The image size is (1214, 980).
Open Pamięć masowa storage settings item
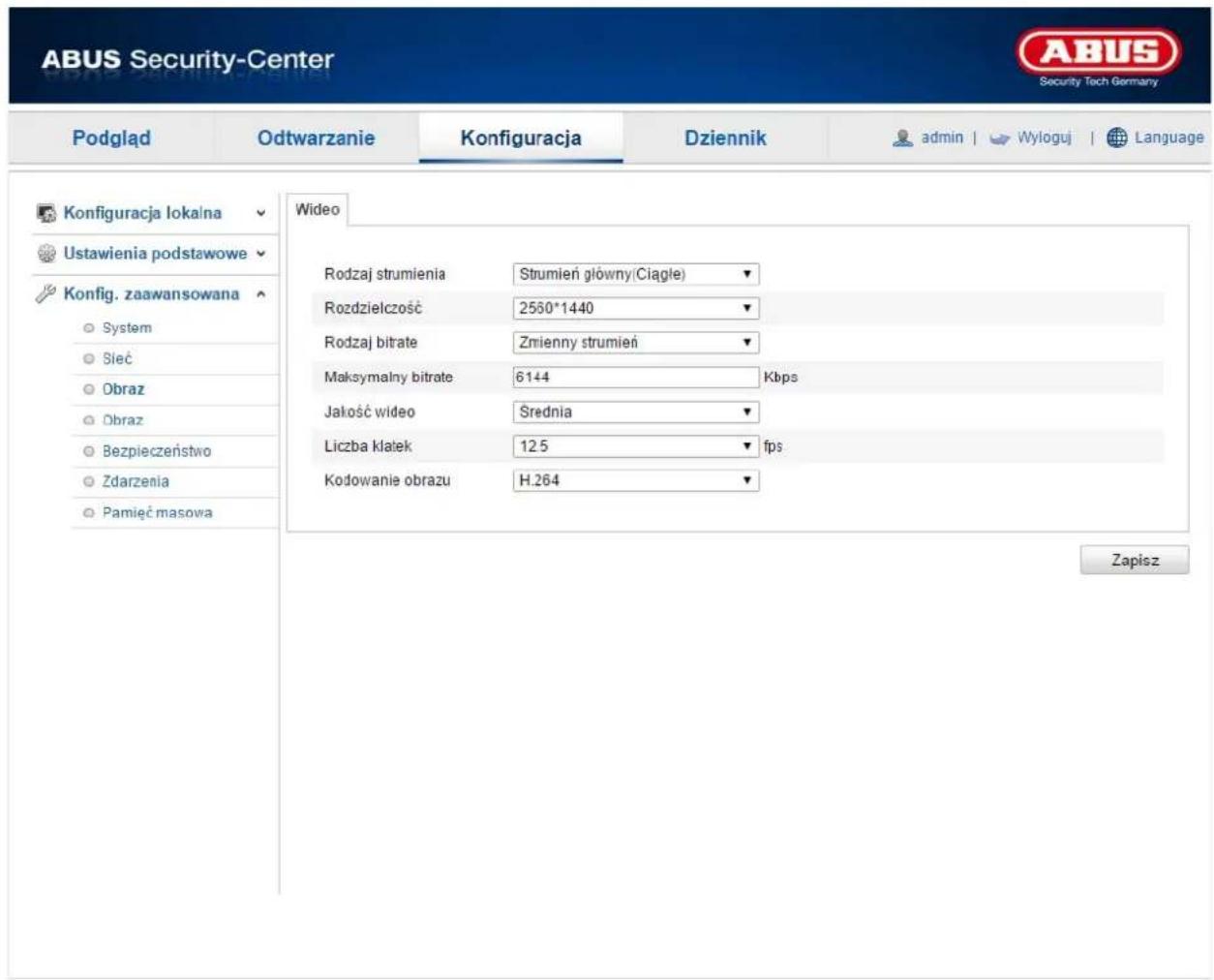(x=158, y=513)
